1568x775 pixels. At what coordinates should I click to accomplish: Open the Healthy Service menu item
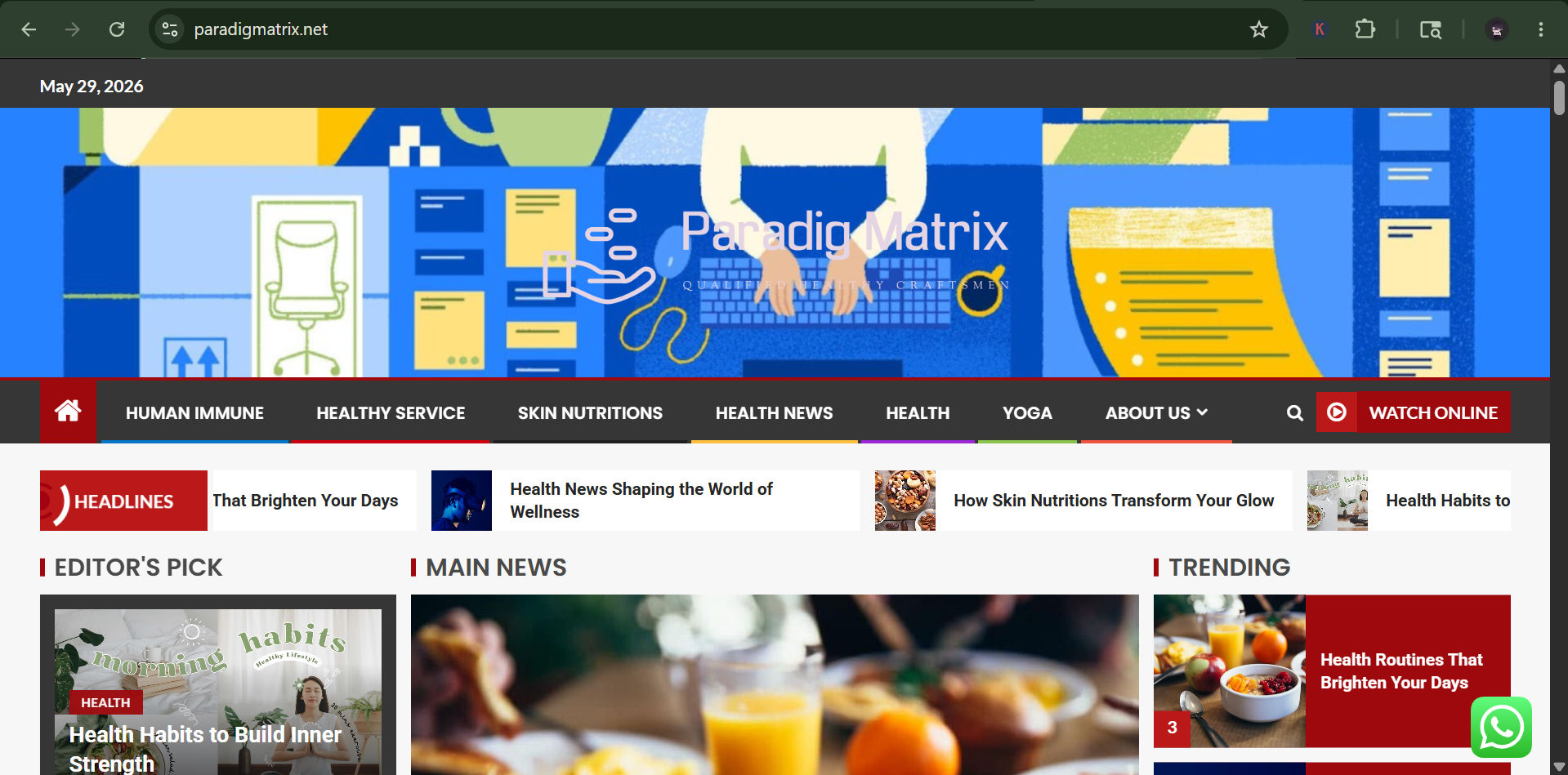pos(391,413)
